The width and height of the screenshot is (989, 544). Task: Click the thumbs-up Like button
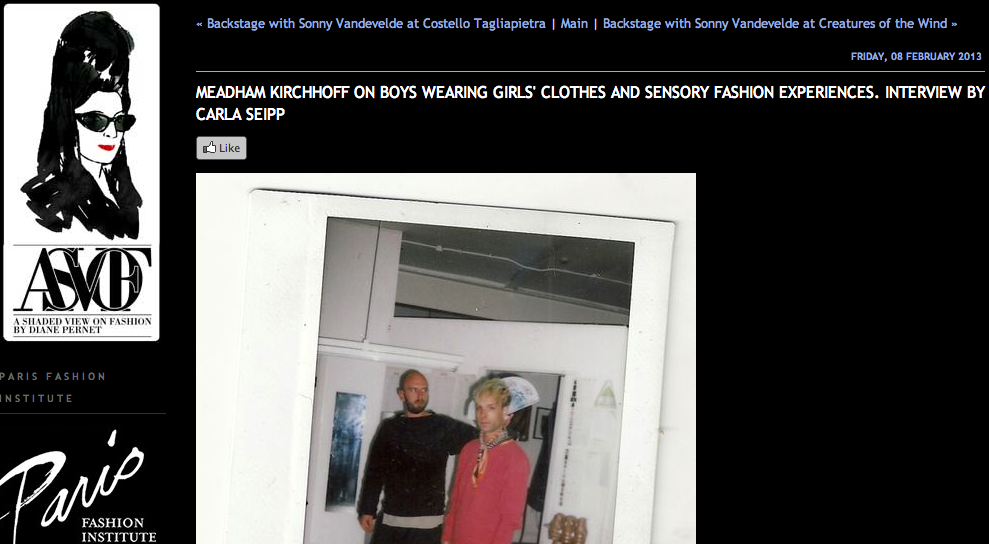click(221, 148)
